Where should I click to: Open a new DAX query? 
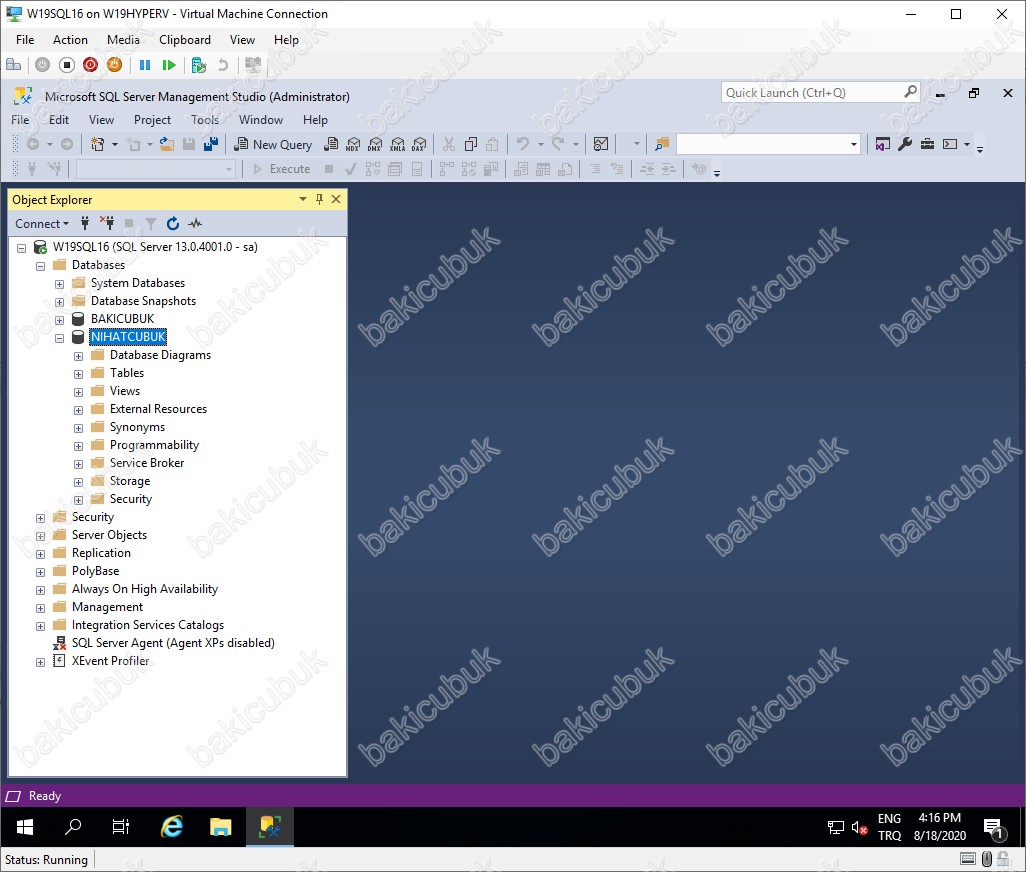pos(419,145)
